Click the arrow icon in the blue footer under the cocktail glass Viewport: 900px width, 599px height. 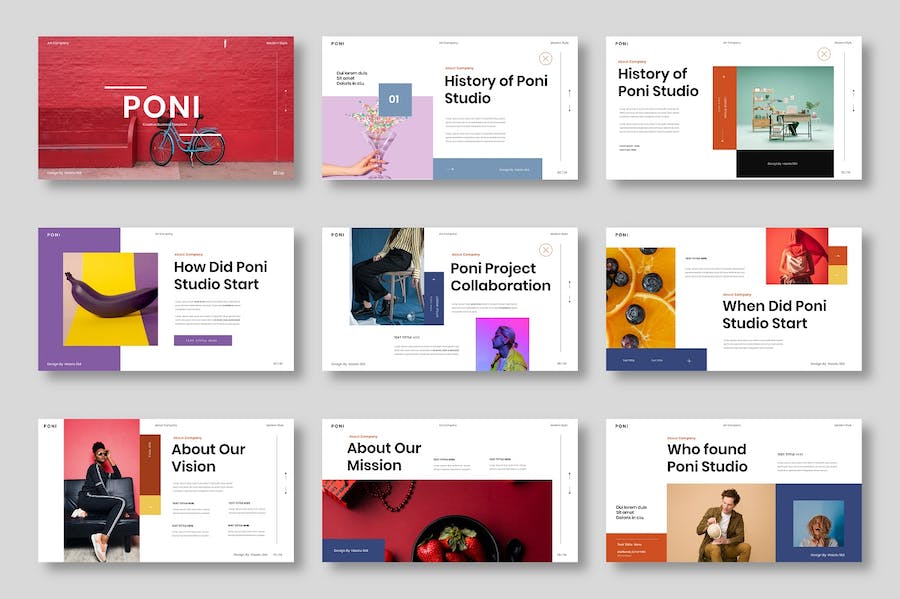450,169
